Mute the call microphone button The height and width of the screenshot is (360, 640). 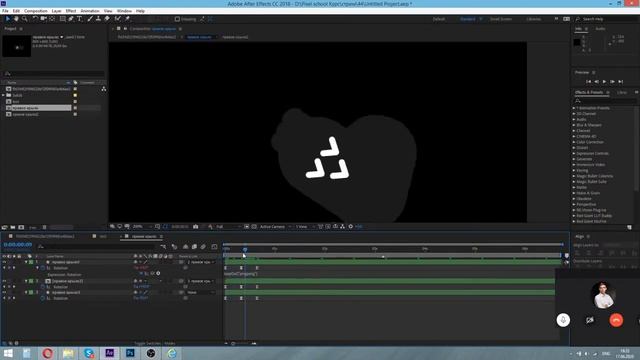(x=563, y=320)
